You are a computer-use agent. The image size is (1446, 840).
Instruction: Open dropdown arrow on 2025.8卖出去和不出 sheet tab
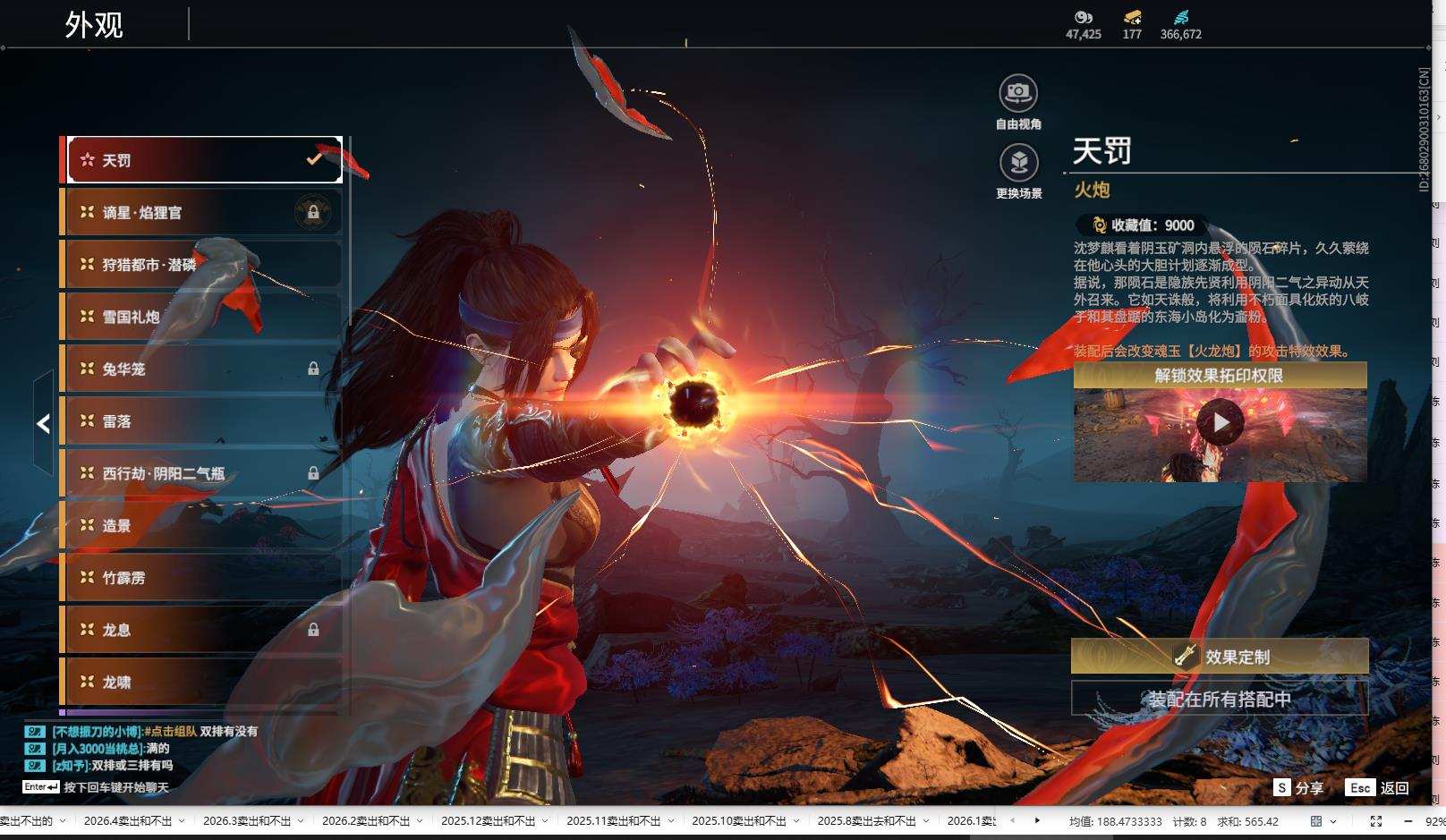[925, 821]
